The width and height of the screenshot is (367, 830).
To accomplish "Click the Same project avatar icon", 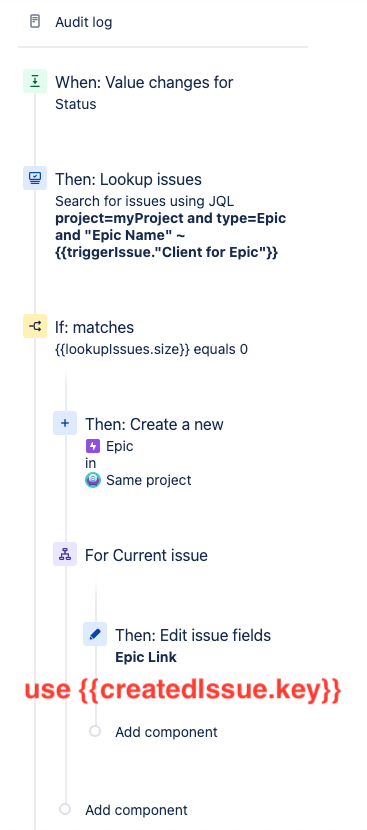I will tap(93, 480).
